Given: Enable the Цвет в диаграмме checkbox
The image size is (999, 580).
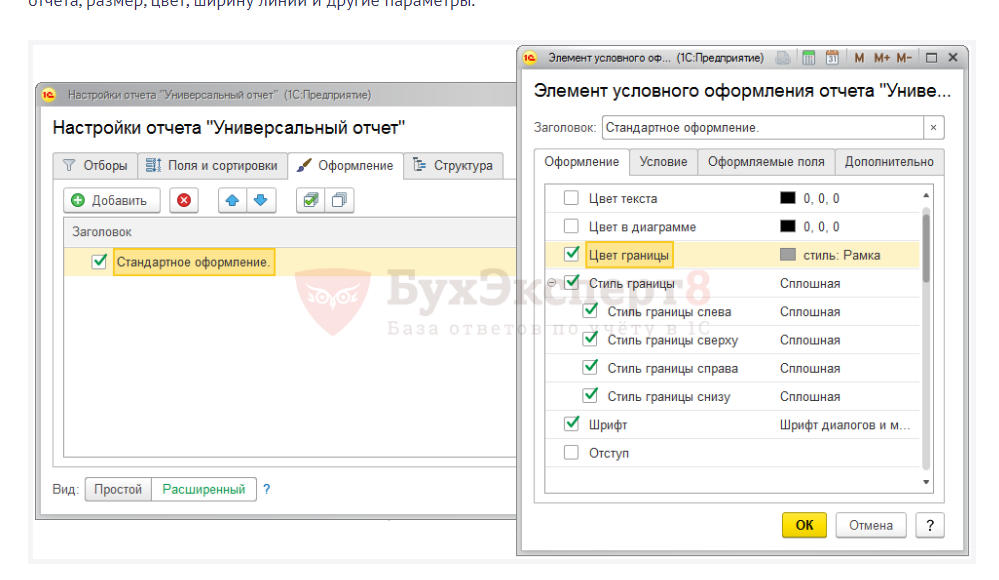Looking at the screenshot, I should 571,226.
